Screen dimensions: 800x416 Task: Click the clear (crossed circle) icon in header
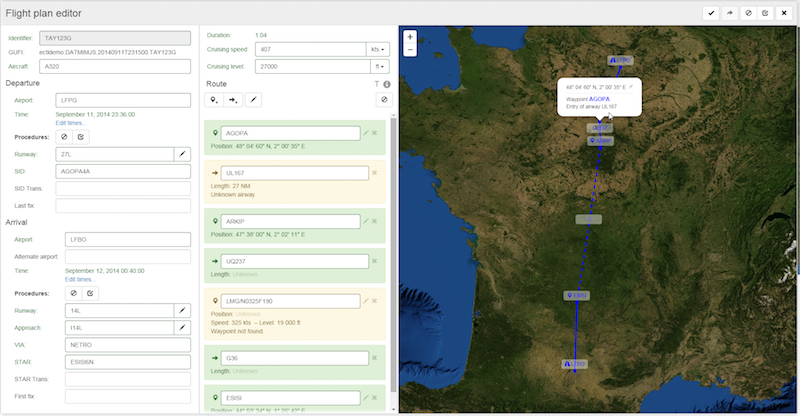click(748, 13)
